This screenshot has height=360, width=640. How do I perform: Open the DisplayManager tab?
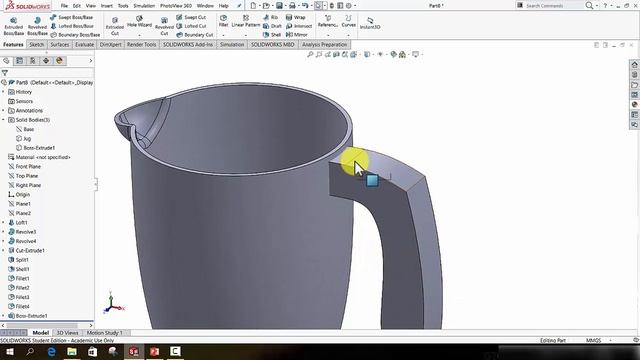[59, 61]
